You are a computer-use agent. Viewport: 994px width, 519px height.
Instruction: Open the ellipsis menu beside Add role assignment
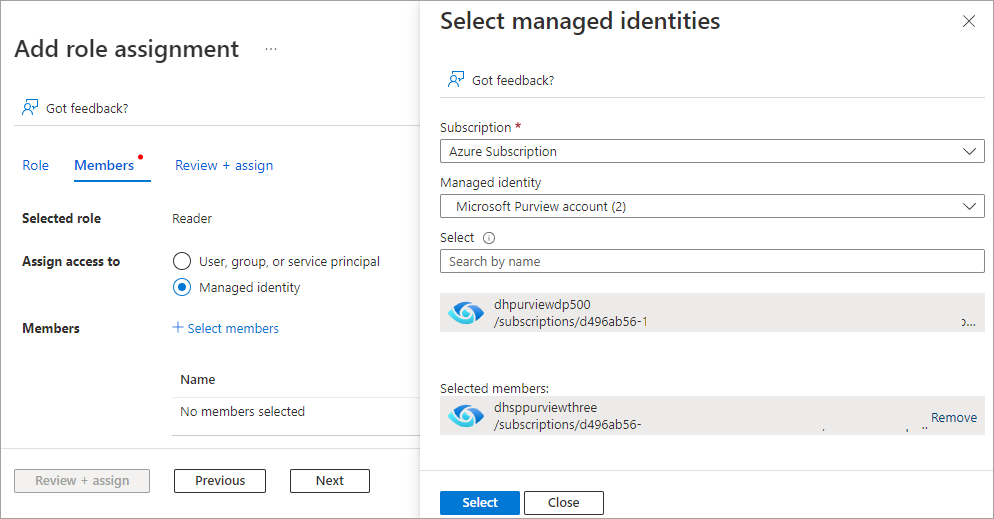pos(271,49)
